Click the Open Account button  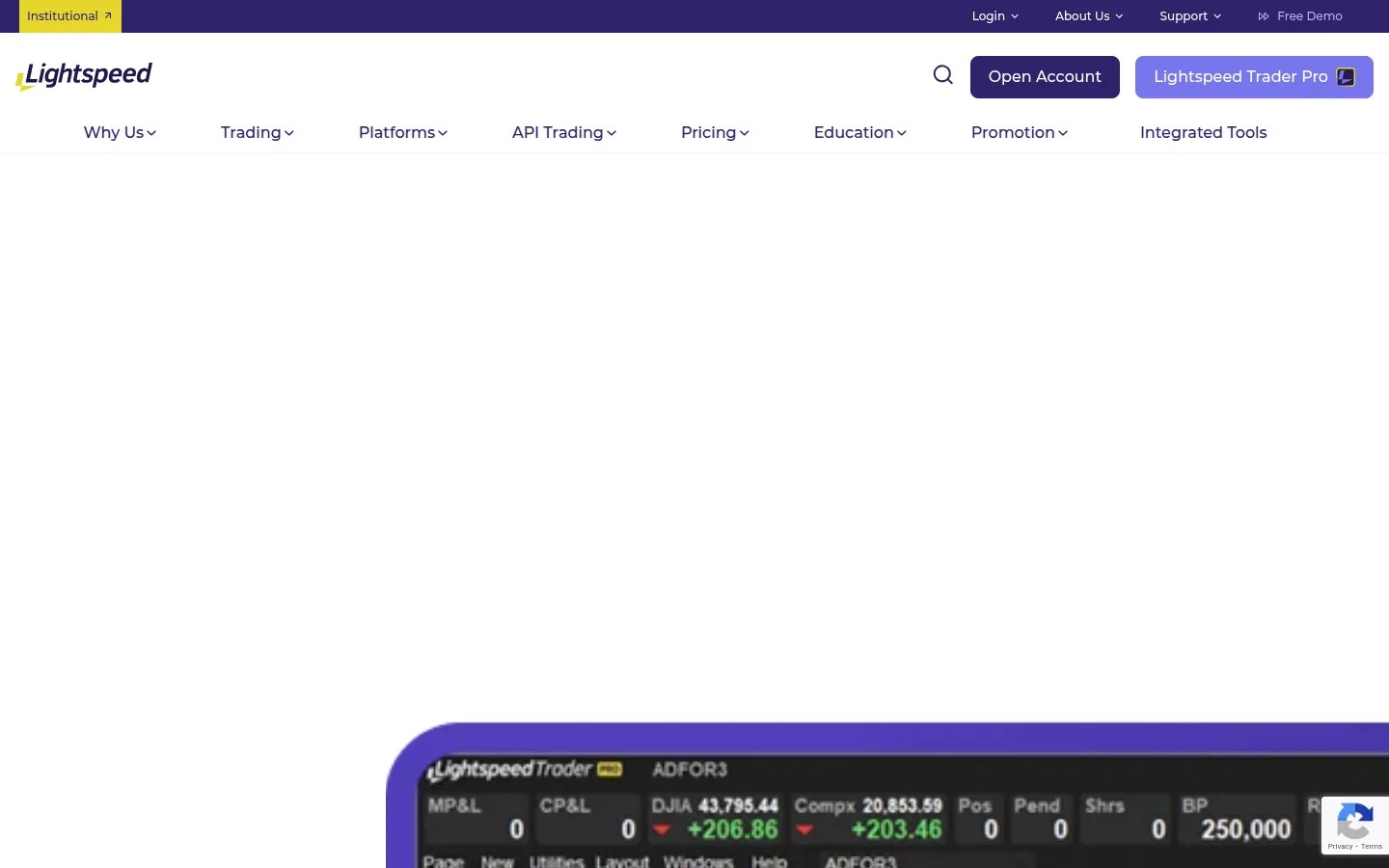click(1045, 77)
